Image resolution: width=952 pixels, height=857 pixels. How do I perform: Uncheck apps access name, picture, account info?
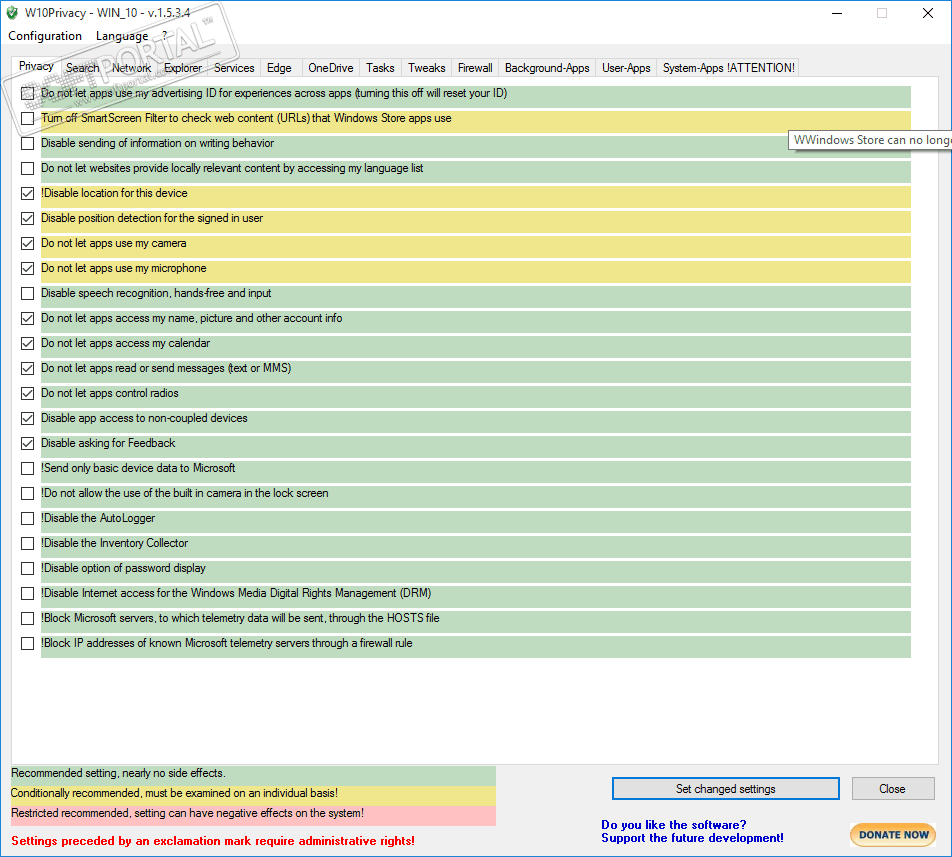coord(27,318)
